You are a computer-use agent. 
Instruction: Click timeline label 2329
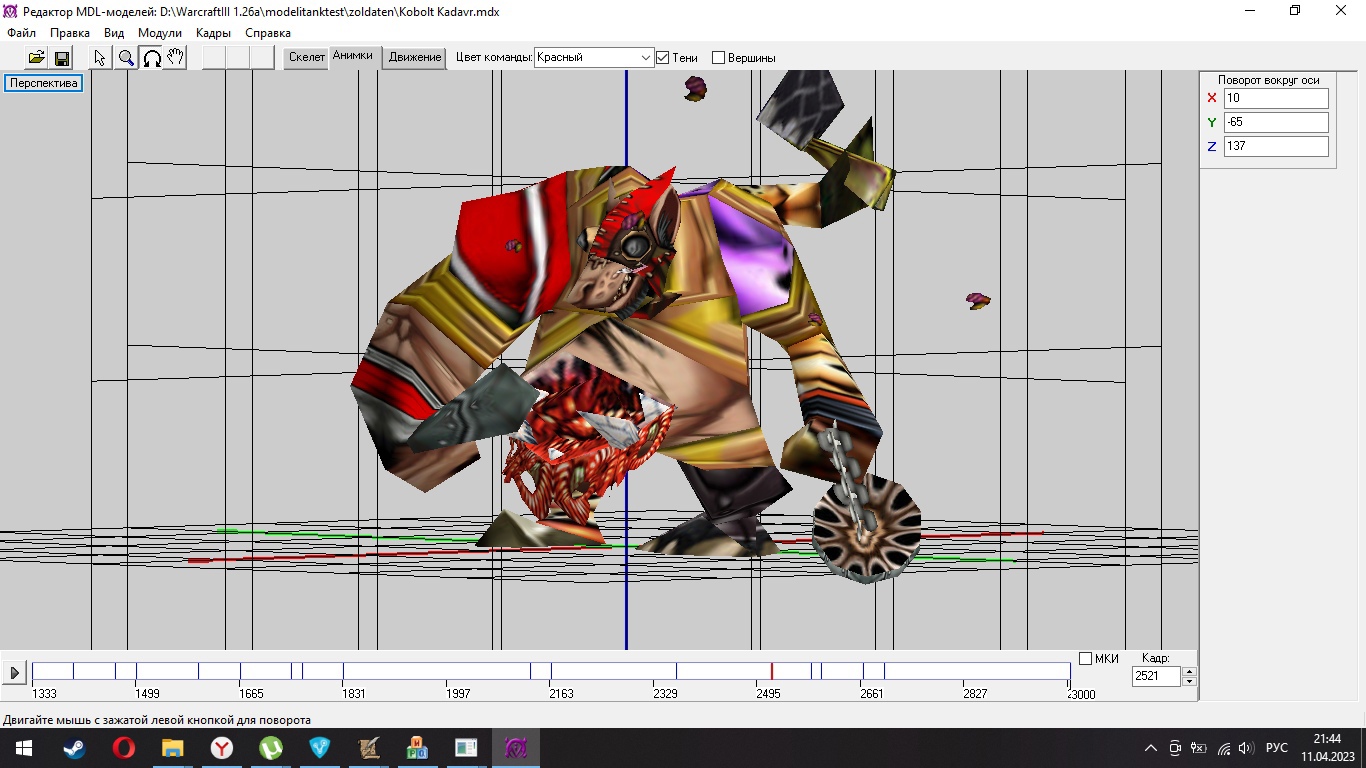(665, 694)
